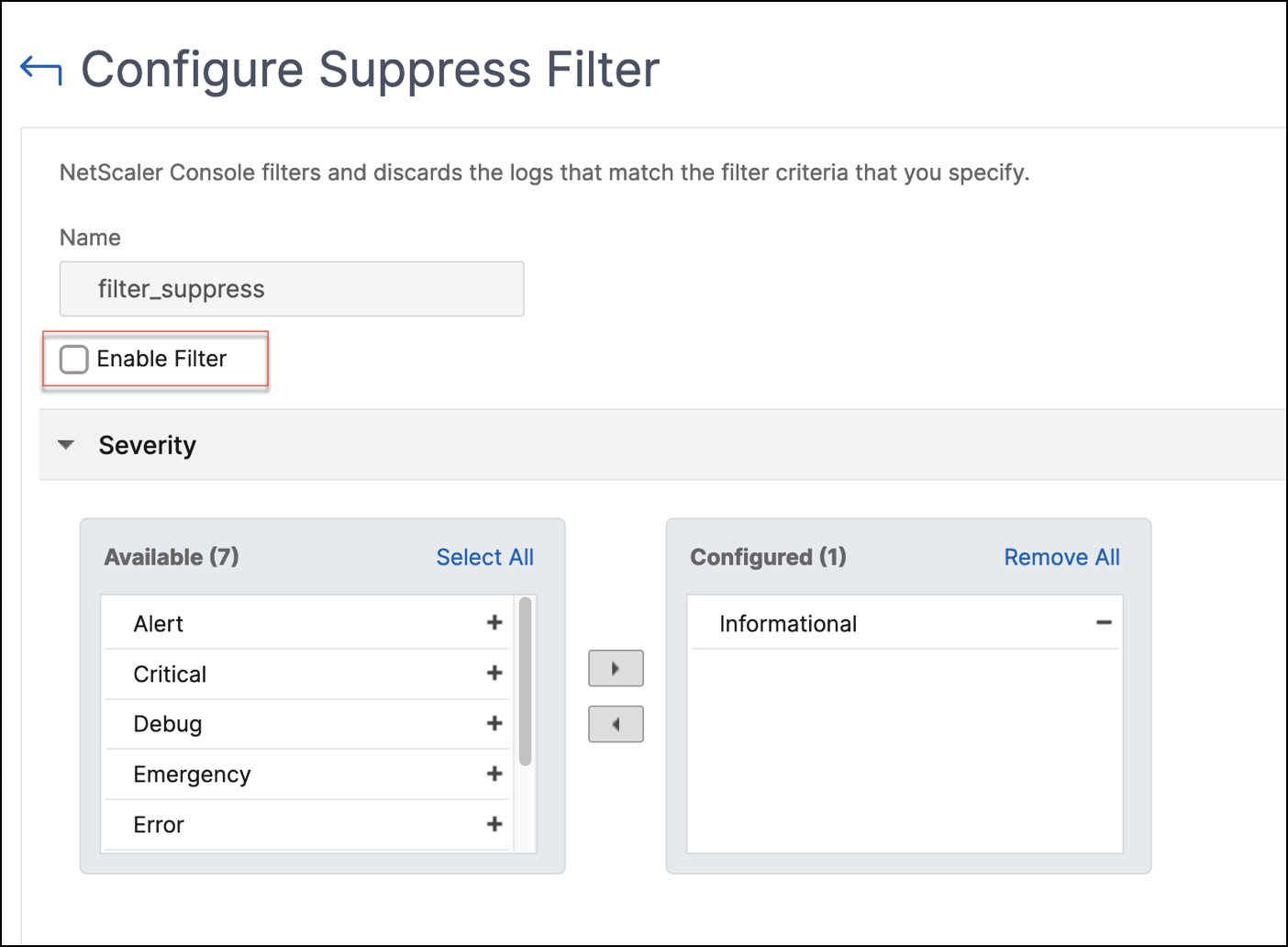The height and width of the screenshot is (947, 1288).
Task: Select Critical in Available list
Action: (307, 674)
